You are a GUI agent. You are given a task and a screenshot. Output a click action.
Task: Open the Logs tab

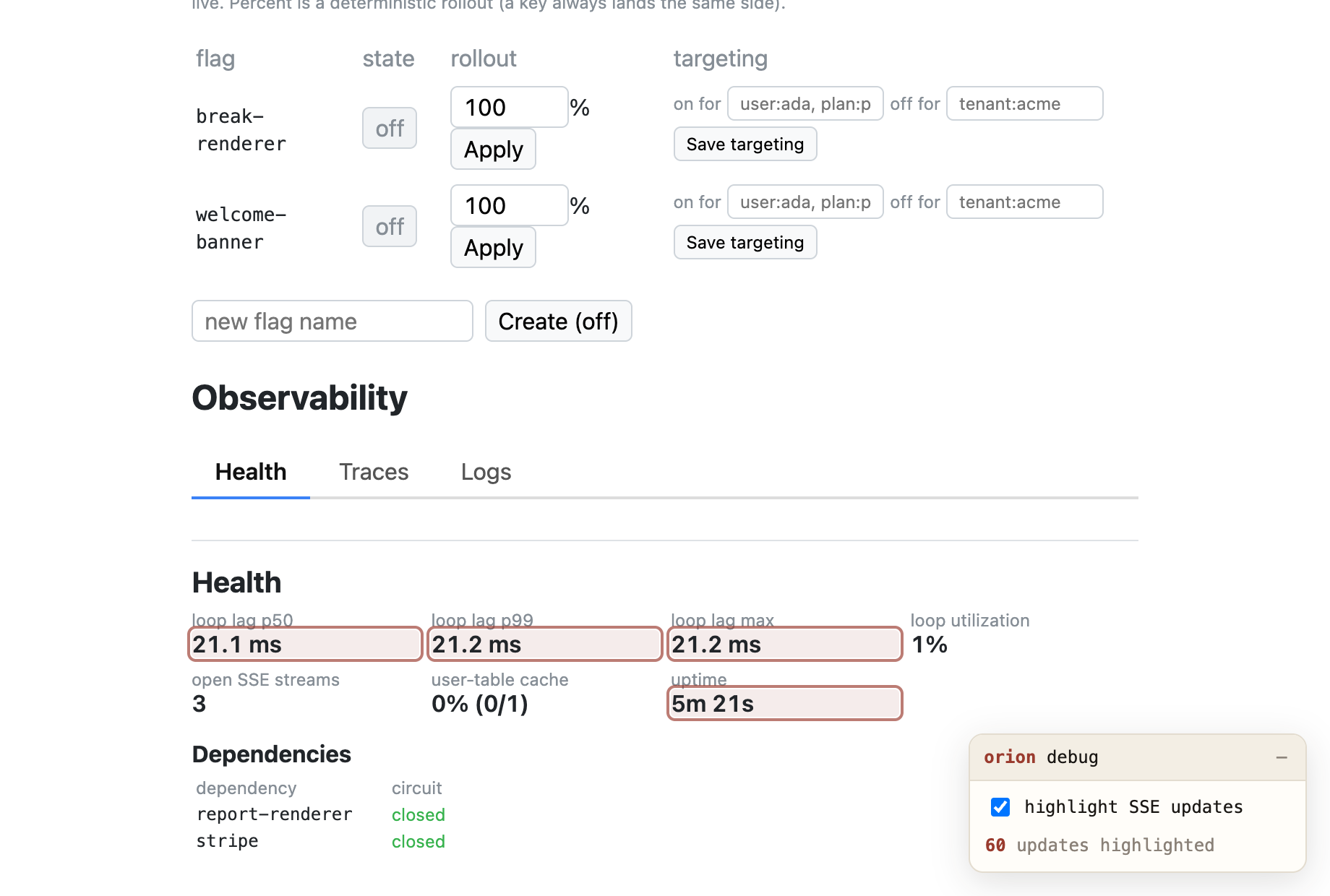point(486,472)
